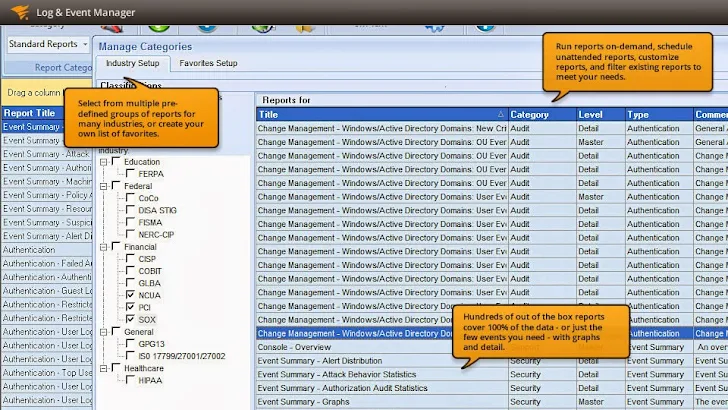The width and height of the screenshot is (728, 410).
Task: Select 'Event Summary - Machin' in left list
Action: (47, 182)
